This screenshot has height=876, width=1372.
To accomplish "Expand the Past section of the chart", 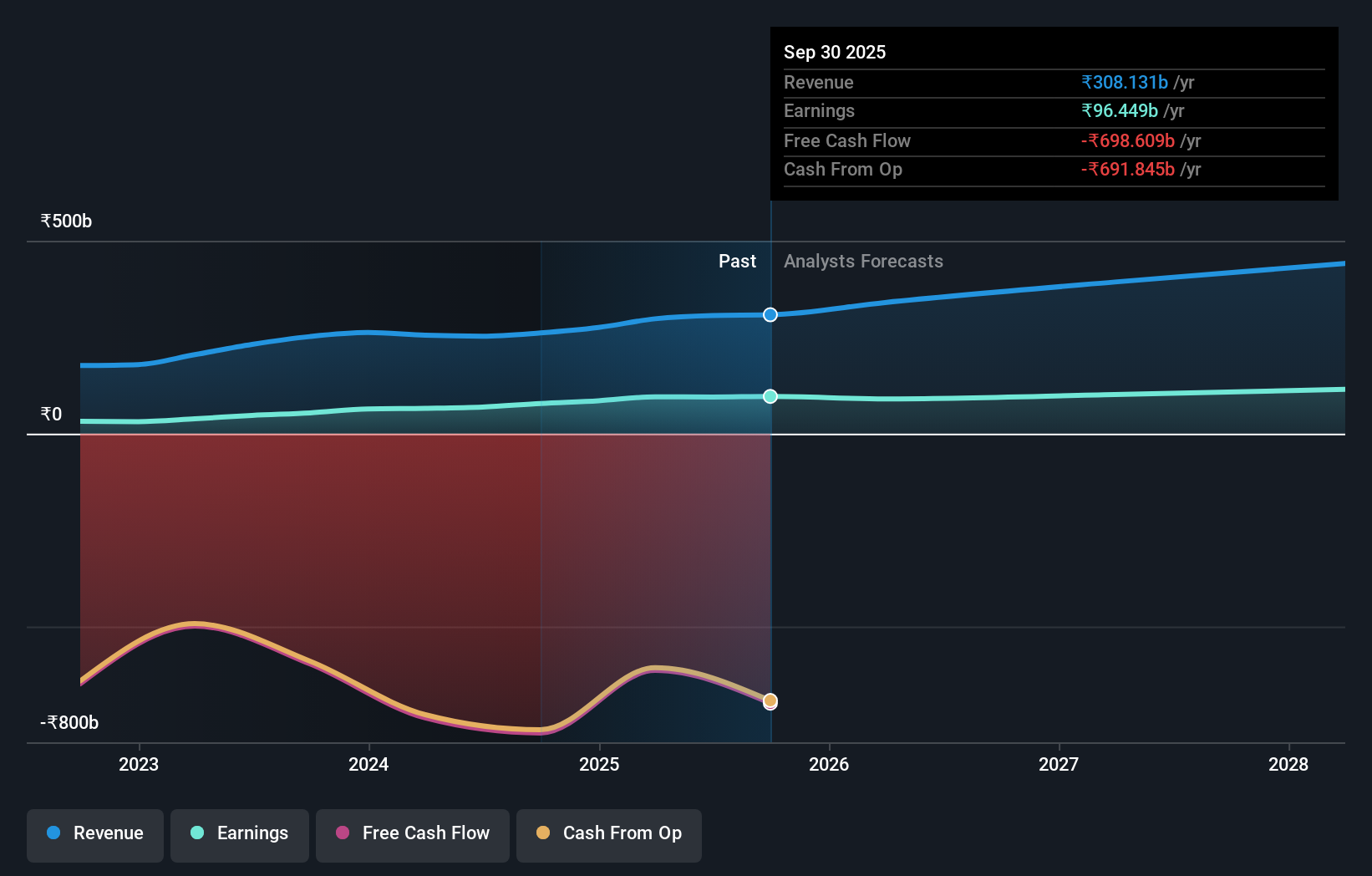I will coord(736,262).
